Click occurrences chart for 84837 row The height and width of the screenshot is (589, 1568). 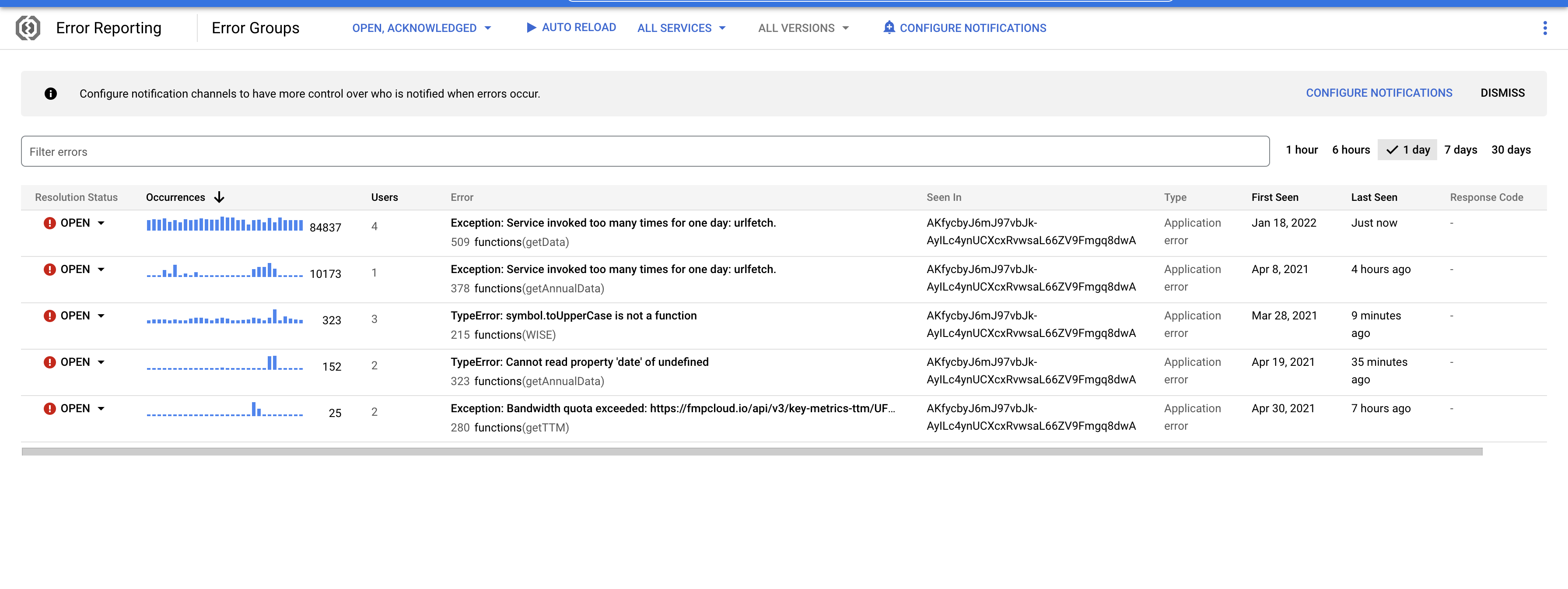pyautogui.click(x=224, y=224)
